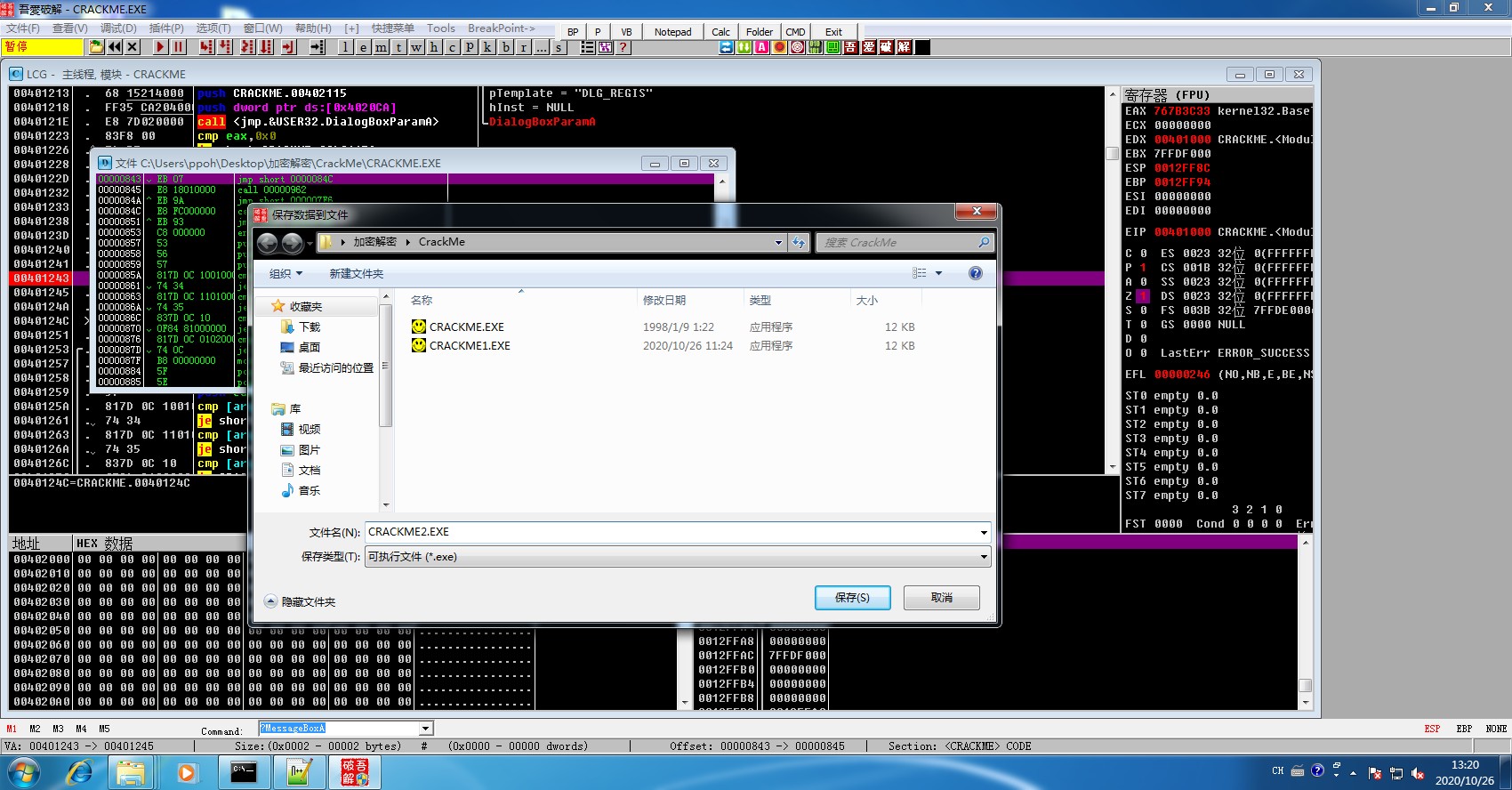Click the Trace Into toolbar icon
1512x790 pixels.
[x=247, y=47]
